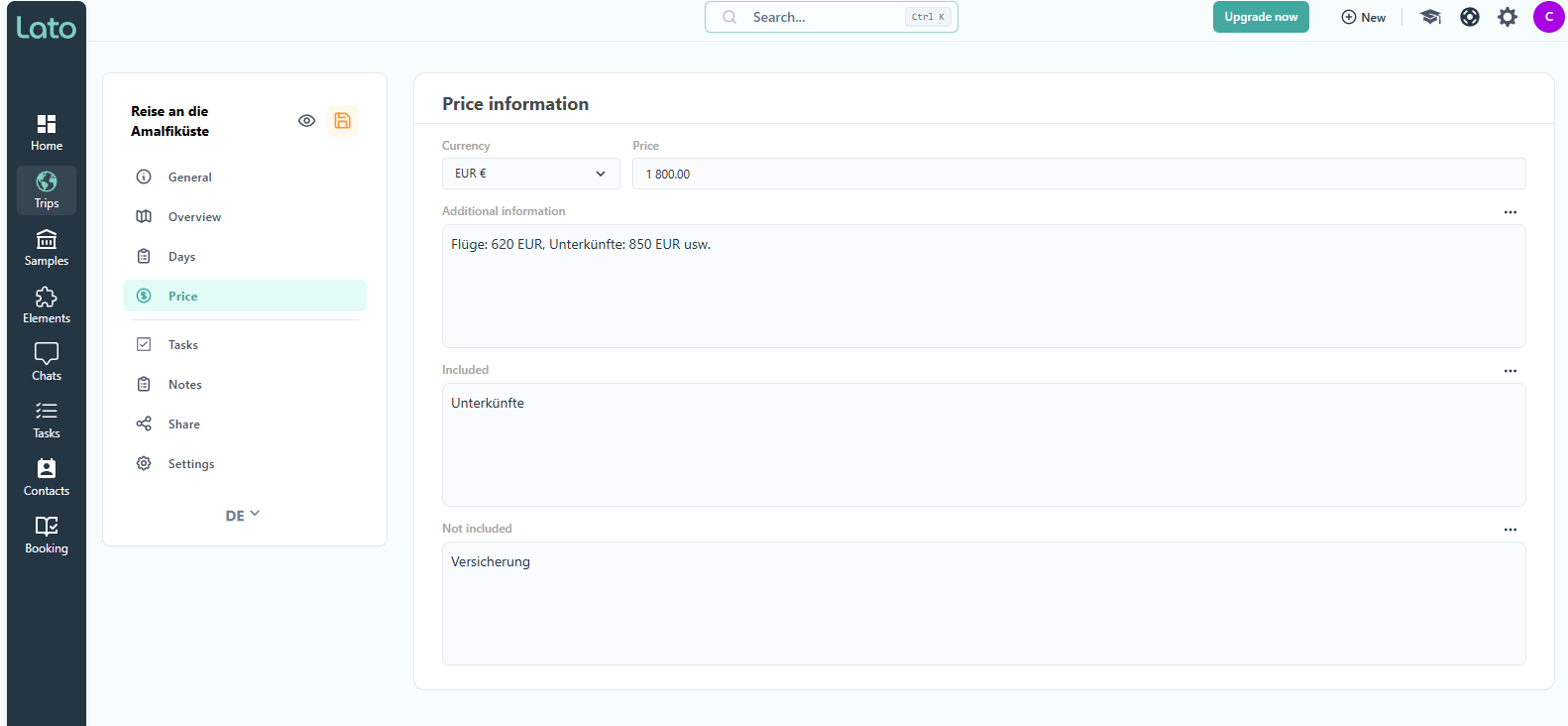Open Booking in the left sidebar
The width and height of the screenshot is (1568, 726).
click(x=47, y=536)
